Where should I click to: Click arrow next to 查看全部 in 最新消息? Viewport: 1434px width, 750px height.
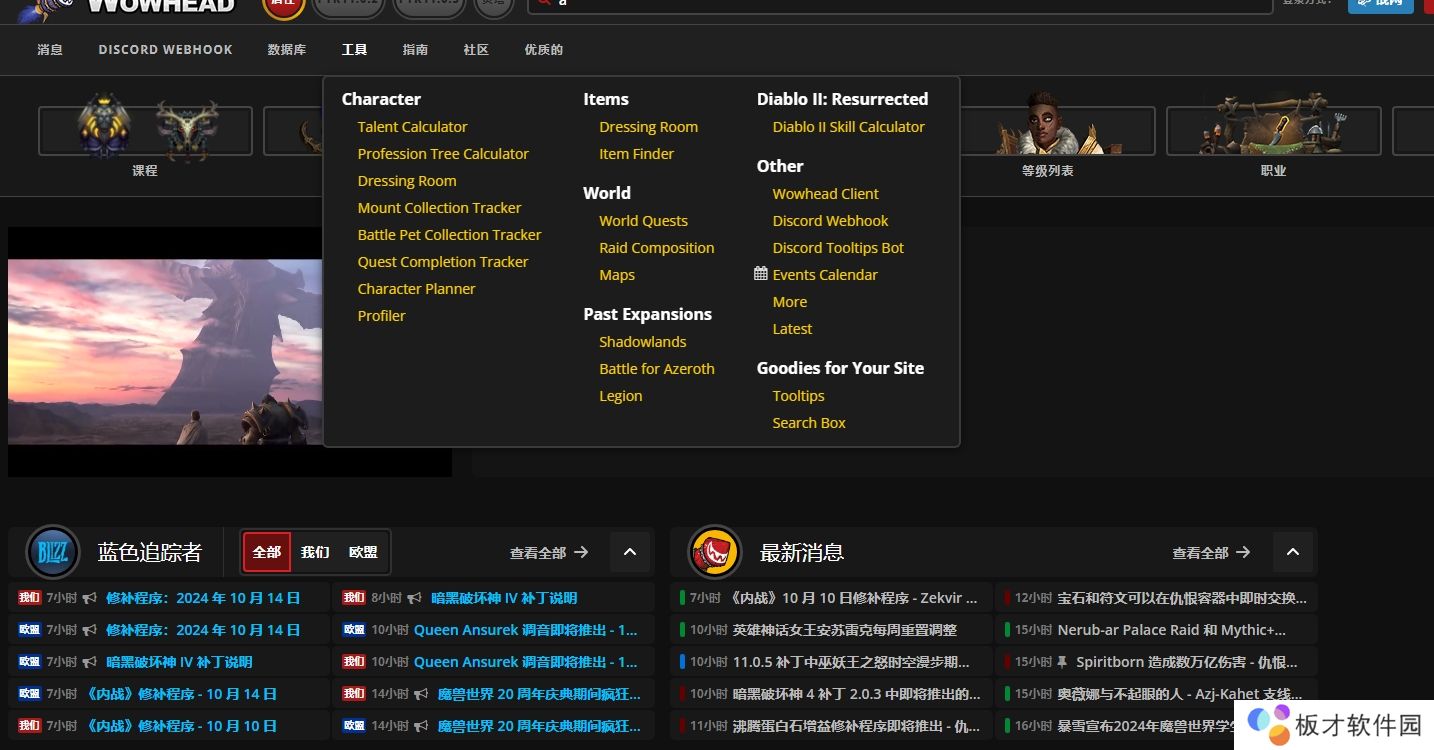pos(1243,552)
